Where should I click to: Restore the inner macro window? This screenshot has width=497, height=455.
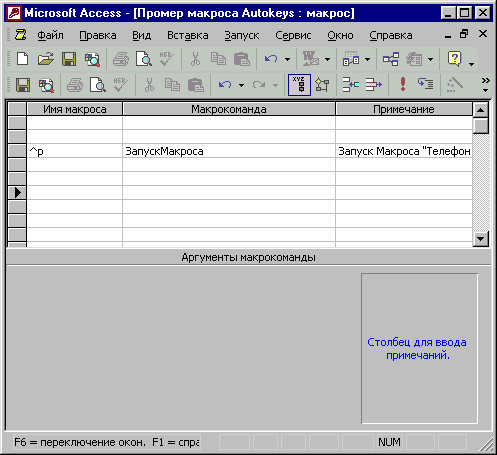pos(464,34)
